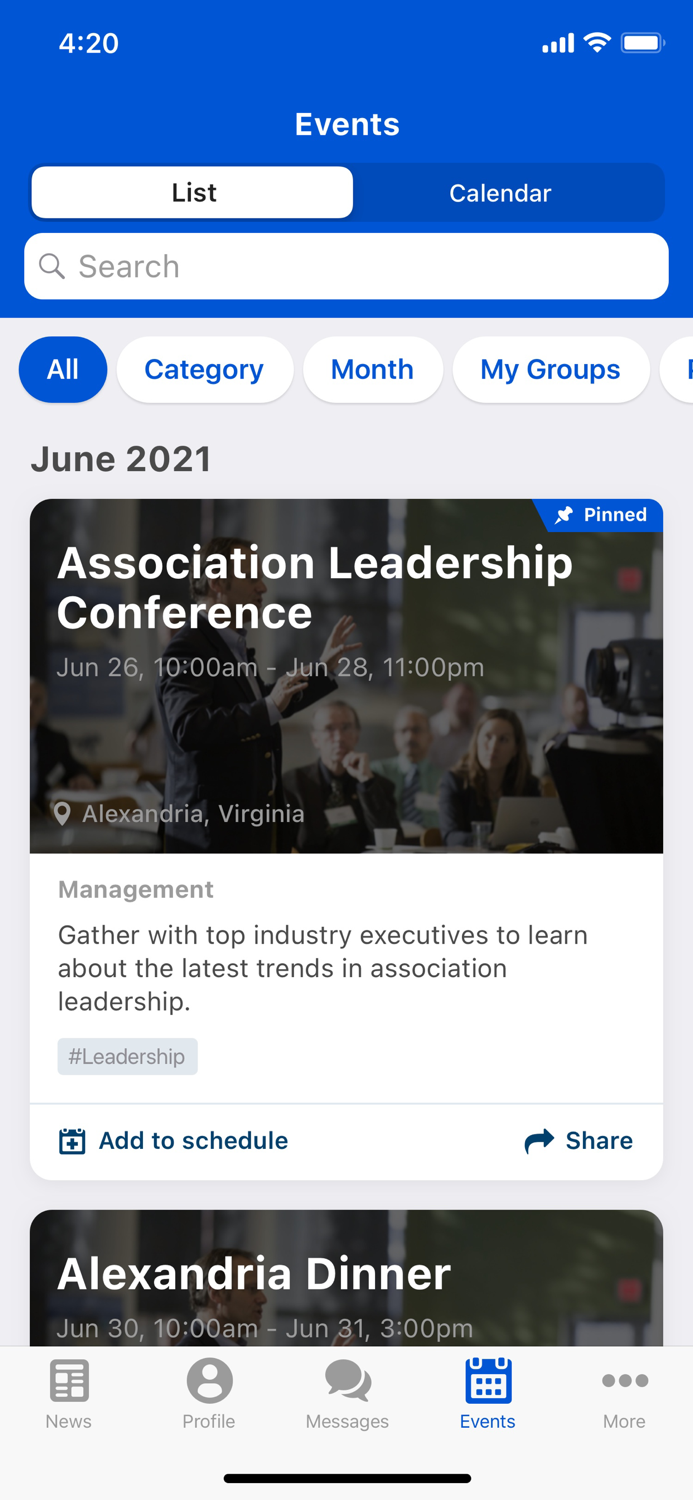This screenshot has height=1500, width=693.
Task: Tap the Add to schedule calendar icon
Action: click(x=71, y=1140)
